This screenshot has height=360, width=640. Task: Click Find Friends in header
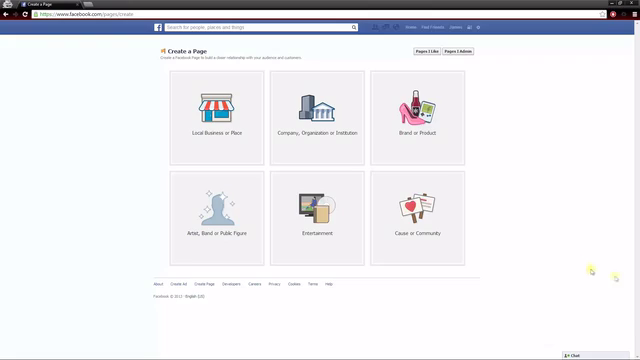pyautogui.click(x=433, y=27)
